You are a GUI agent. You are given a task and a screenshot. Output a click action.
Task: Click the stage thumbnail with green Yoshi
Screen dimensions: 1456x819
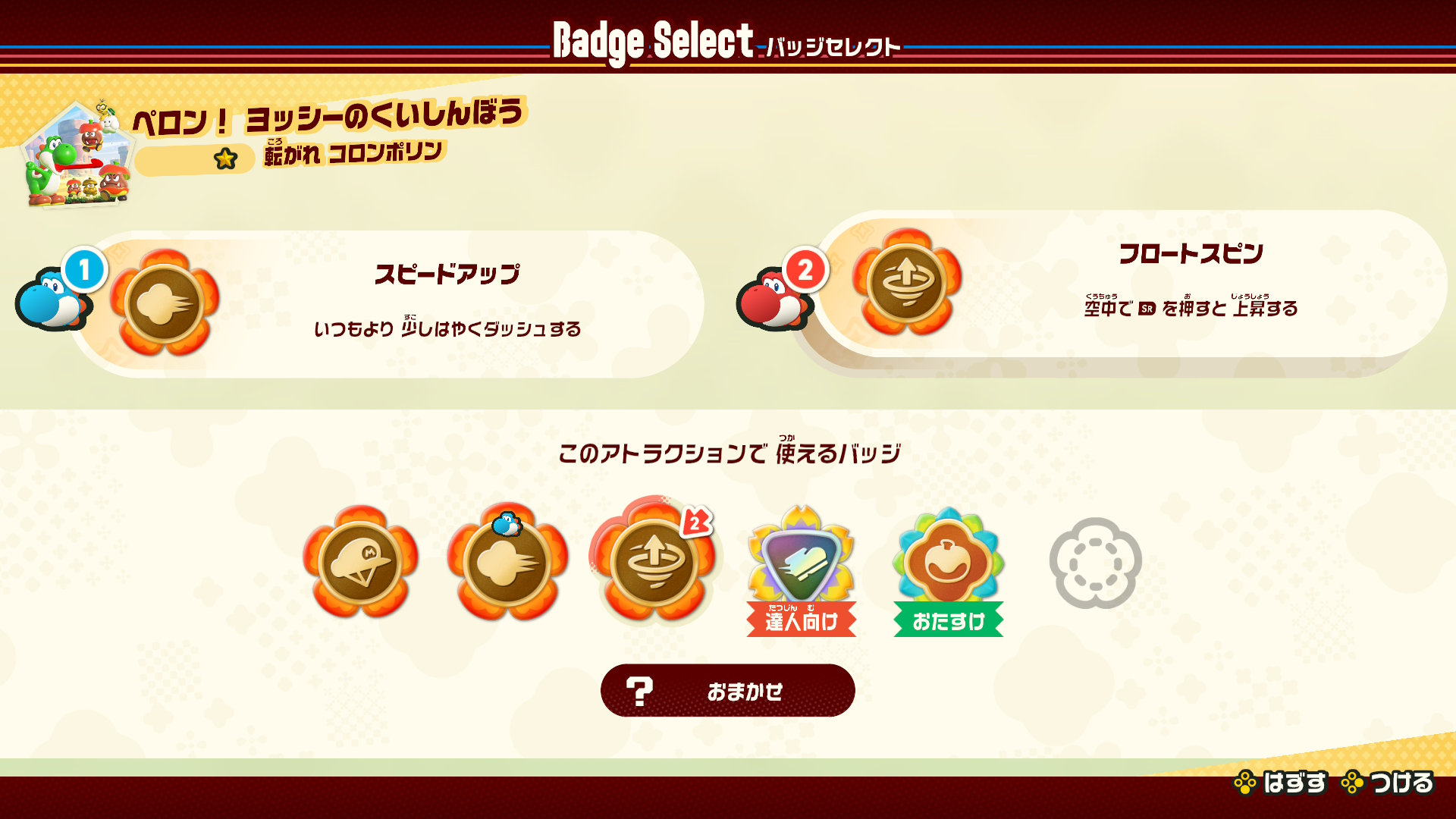(x=77, y=153)
